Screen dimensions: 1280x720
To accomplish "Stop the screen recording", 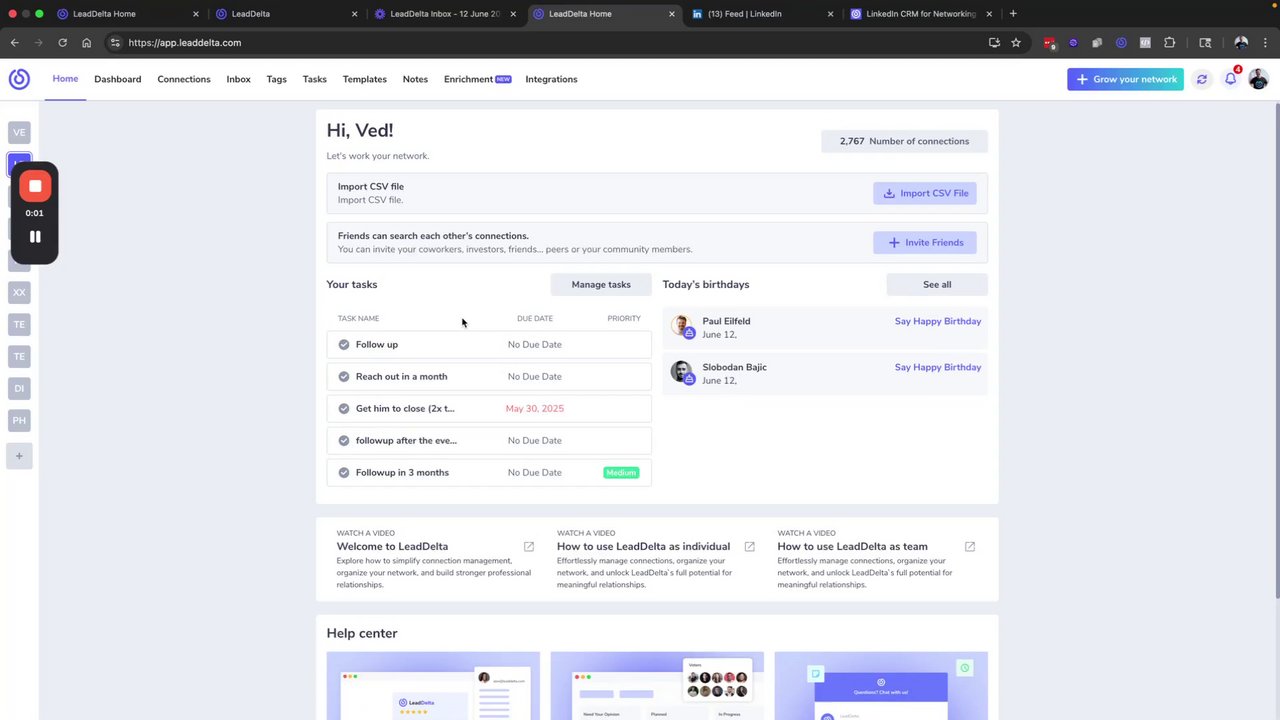I will [35, 186].
